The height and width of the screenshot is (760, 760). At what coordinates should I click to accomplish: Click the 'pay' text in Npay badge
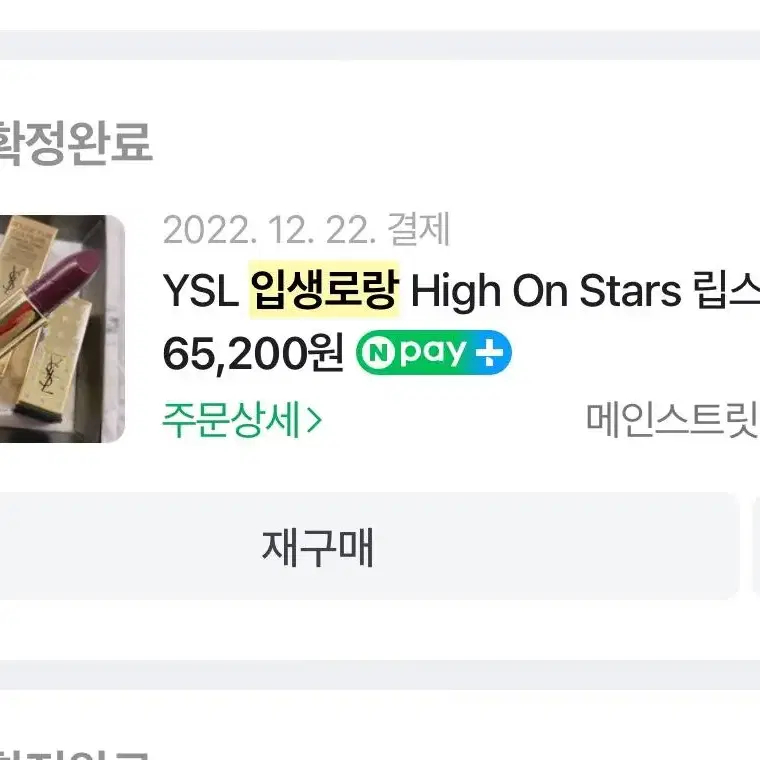[x=433, y=353]
